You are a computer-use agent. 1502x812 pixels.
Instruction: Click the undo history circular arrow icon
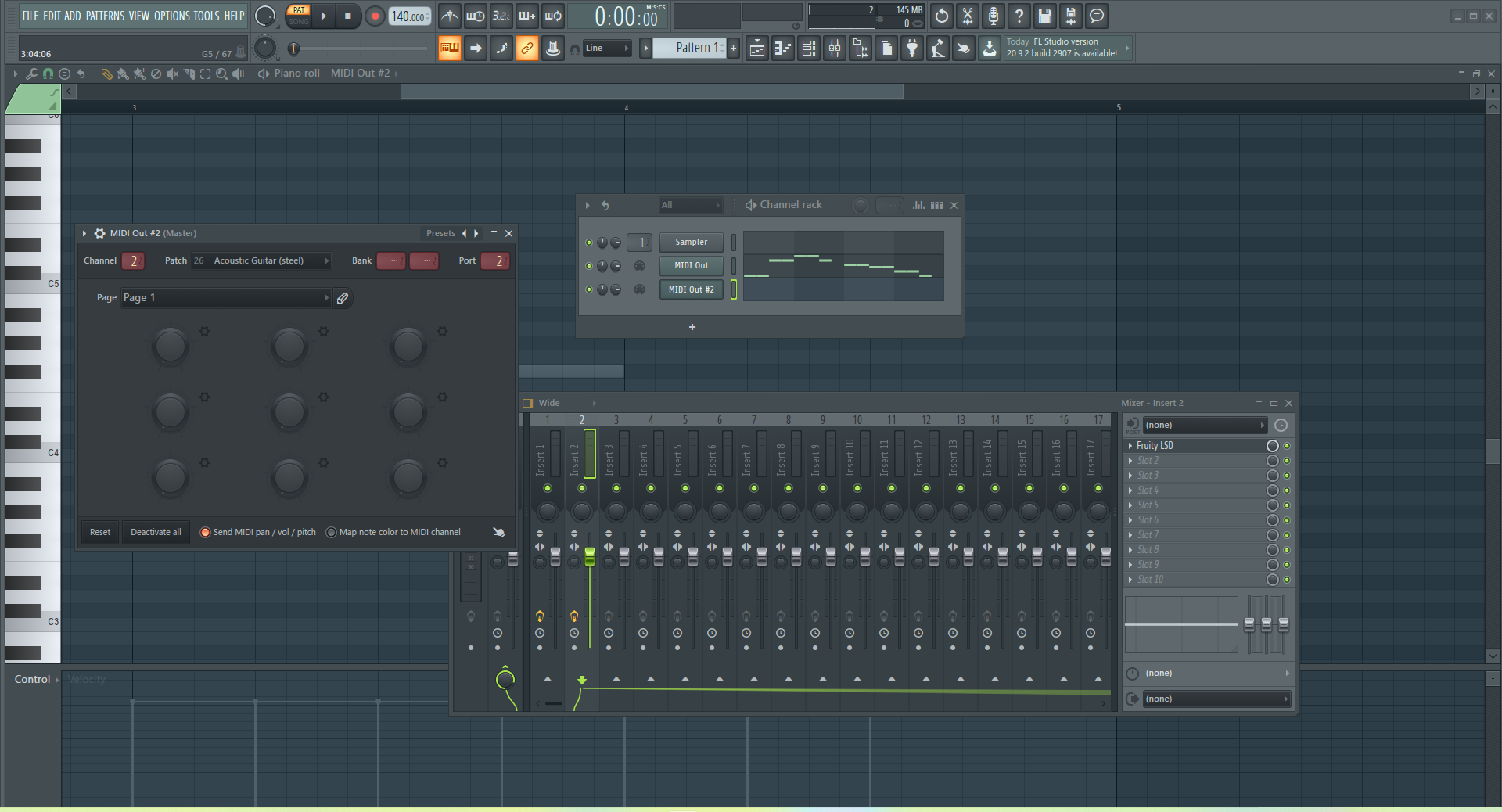coord(942,16)
